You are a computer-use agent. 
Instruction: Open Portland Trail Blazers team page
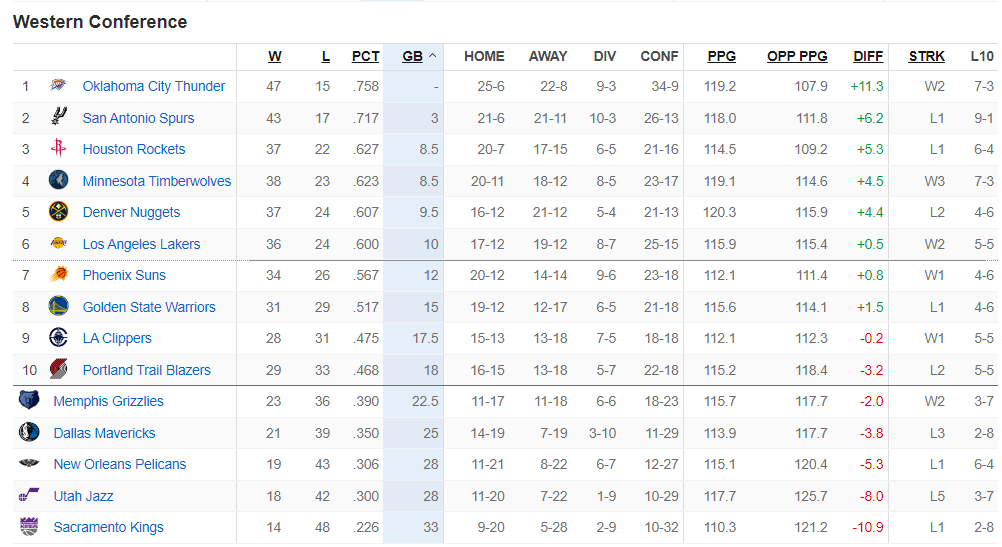[146, 370]
